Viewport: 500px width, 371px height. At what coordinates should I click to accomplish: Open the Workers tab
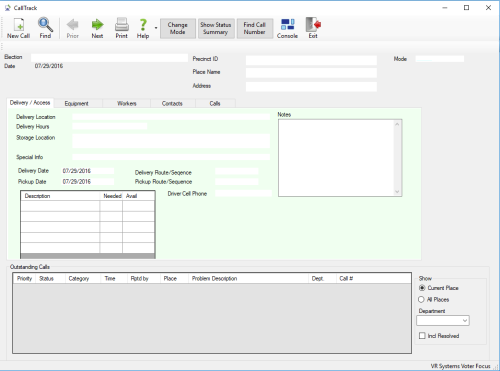[127, 103]
